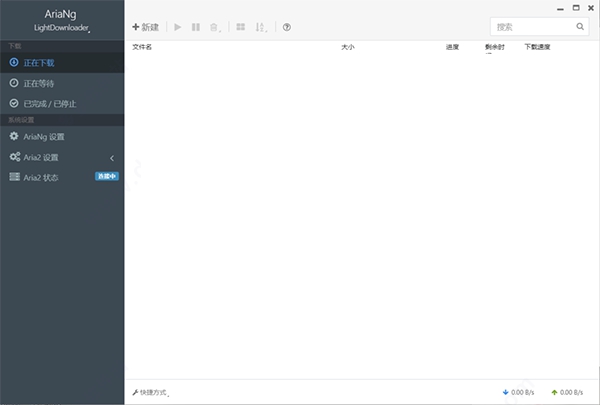Select 正在下载 in the sidebar
Image resolution: width=600 pixels, height=405 pixels.
62,63
